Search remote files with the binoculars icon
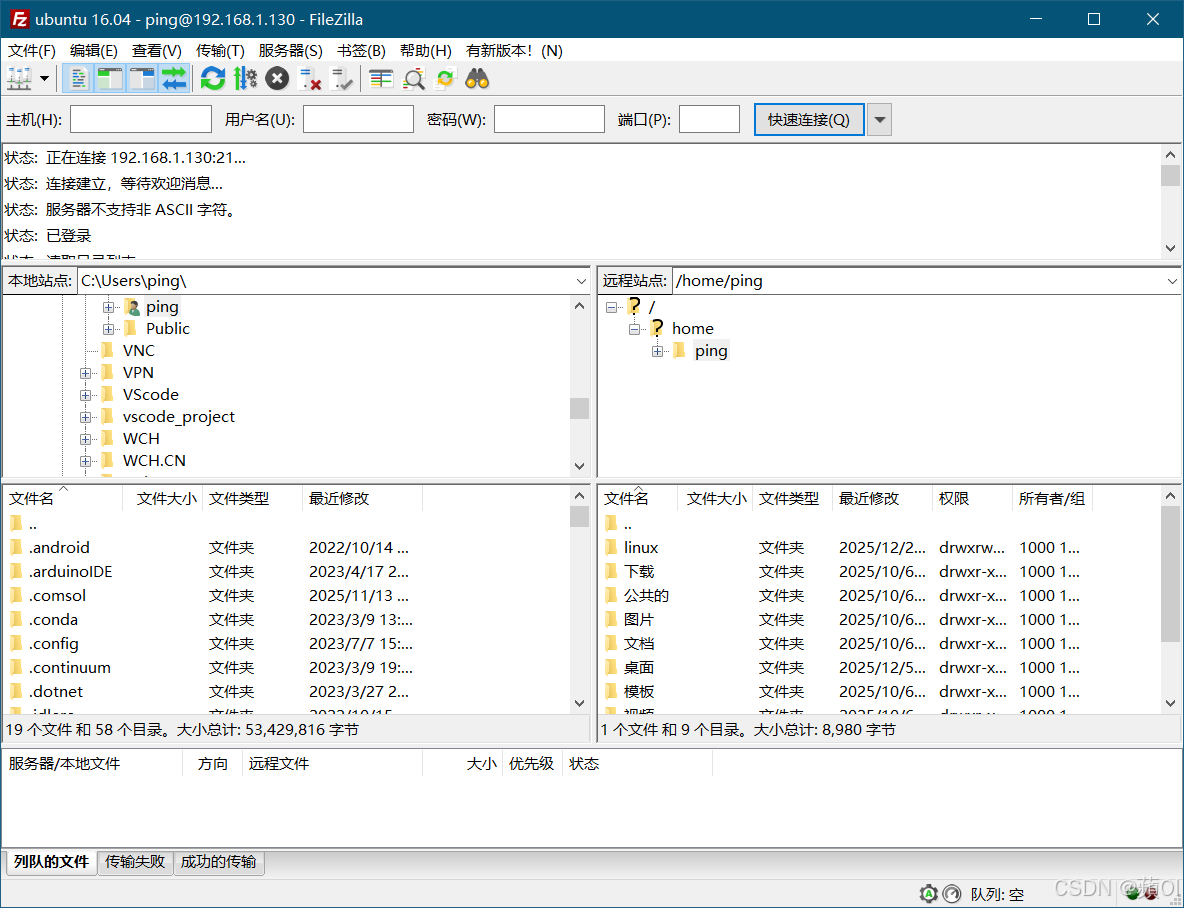The width and height of the screenshot is (1184, 908). click(x=477, y=79)
